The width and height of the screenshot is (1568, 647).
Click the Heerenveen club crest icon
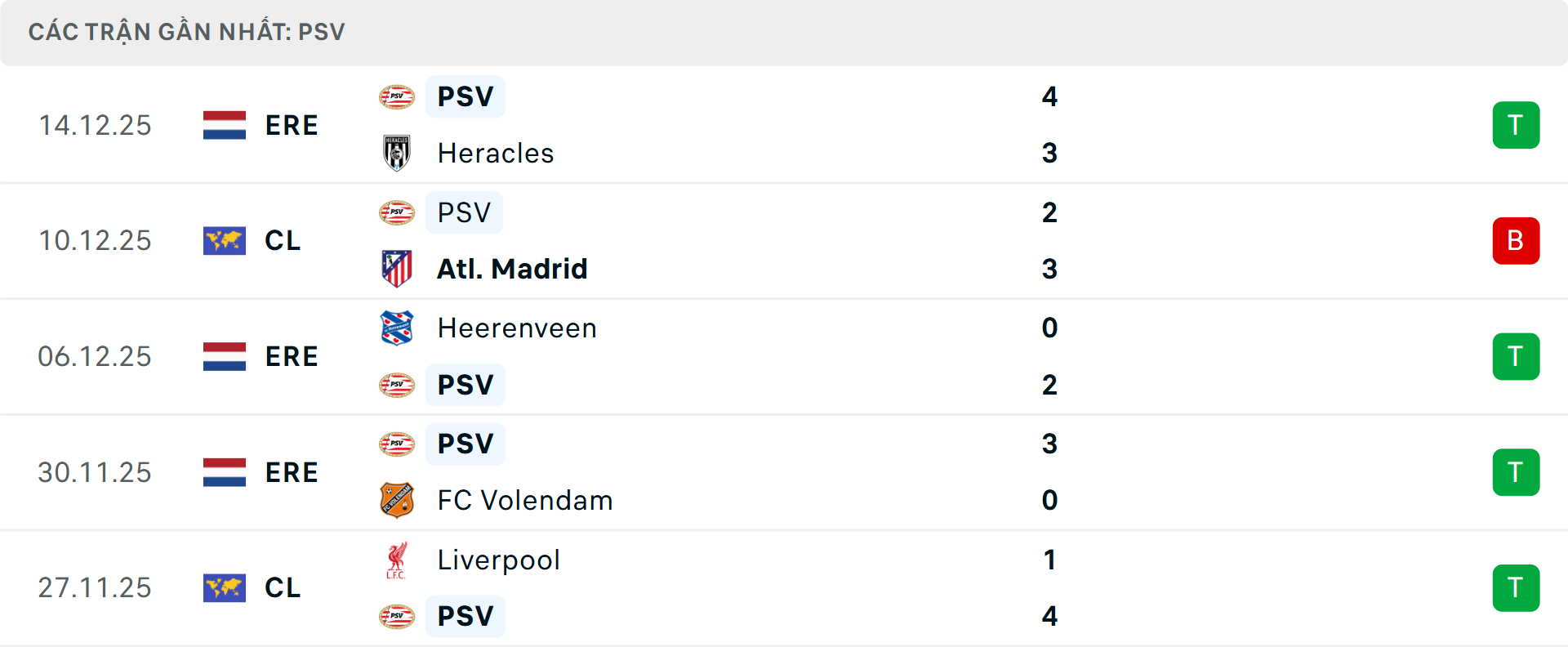tap(397, 328)
